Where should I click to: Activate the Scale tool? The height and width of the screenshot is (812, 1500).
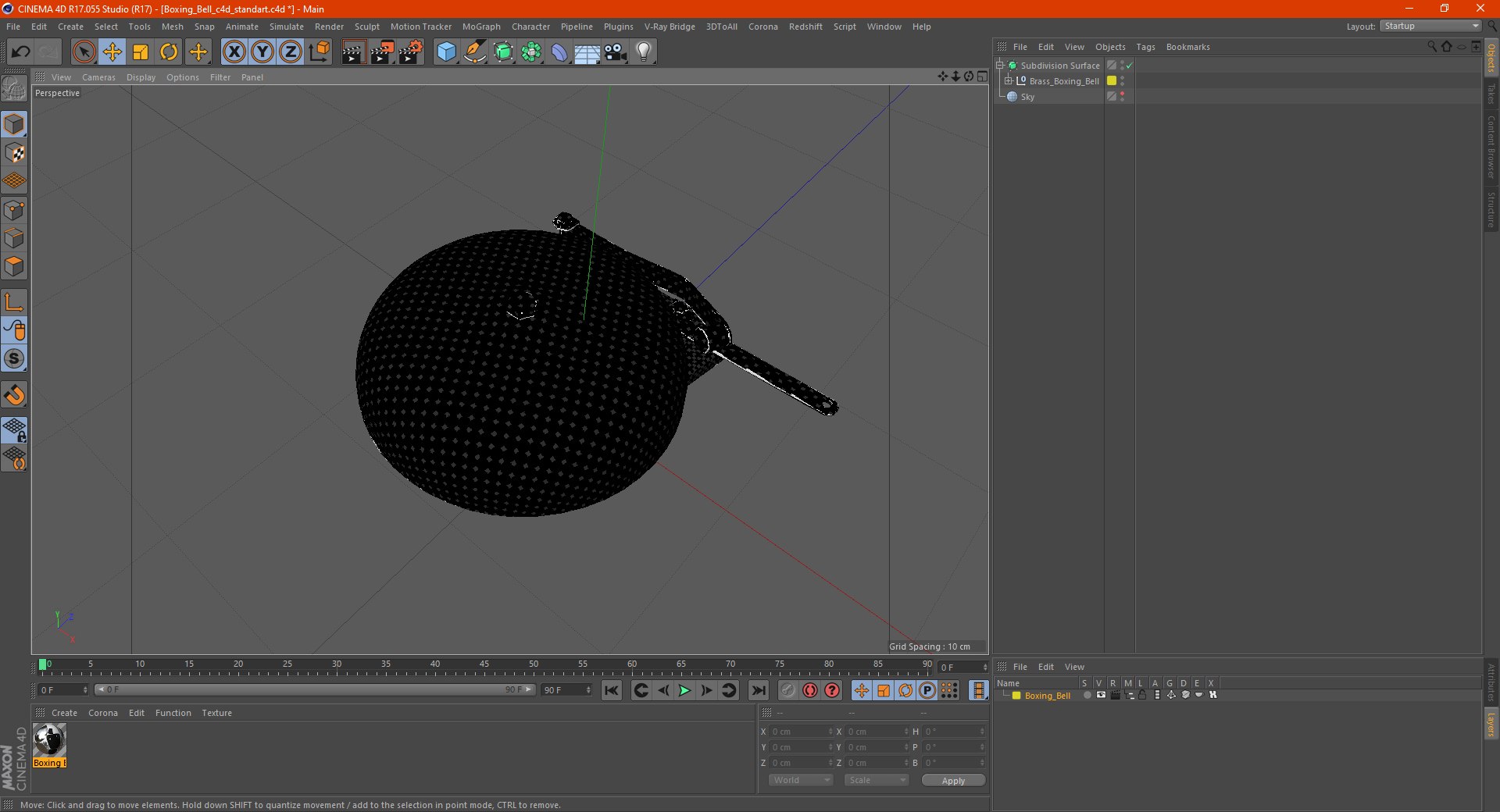click(141, 52)
